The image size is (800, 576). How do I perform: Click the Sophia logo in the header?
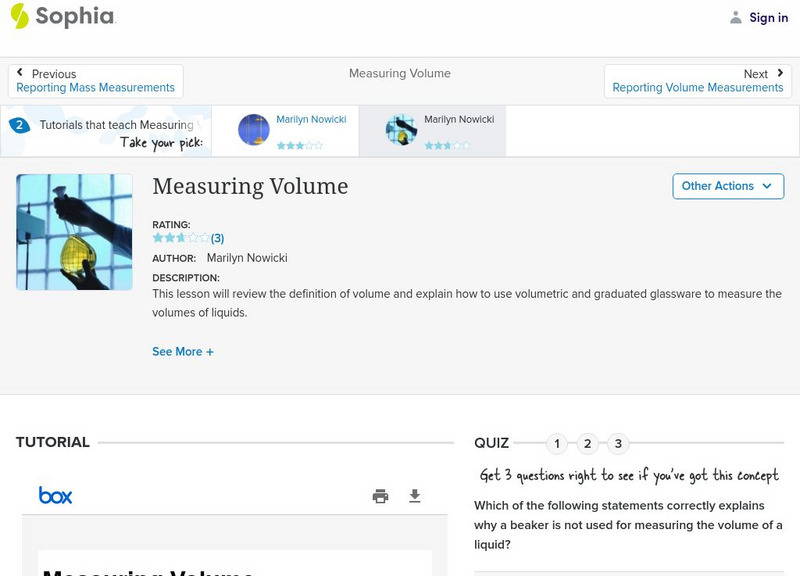[x=63, y=17]
